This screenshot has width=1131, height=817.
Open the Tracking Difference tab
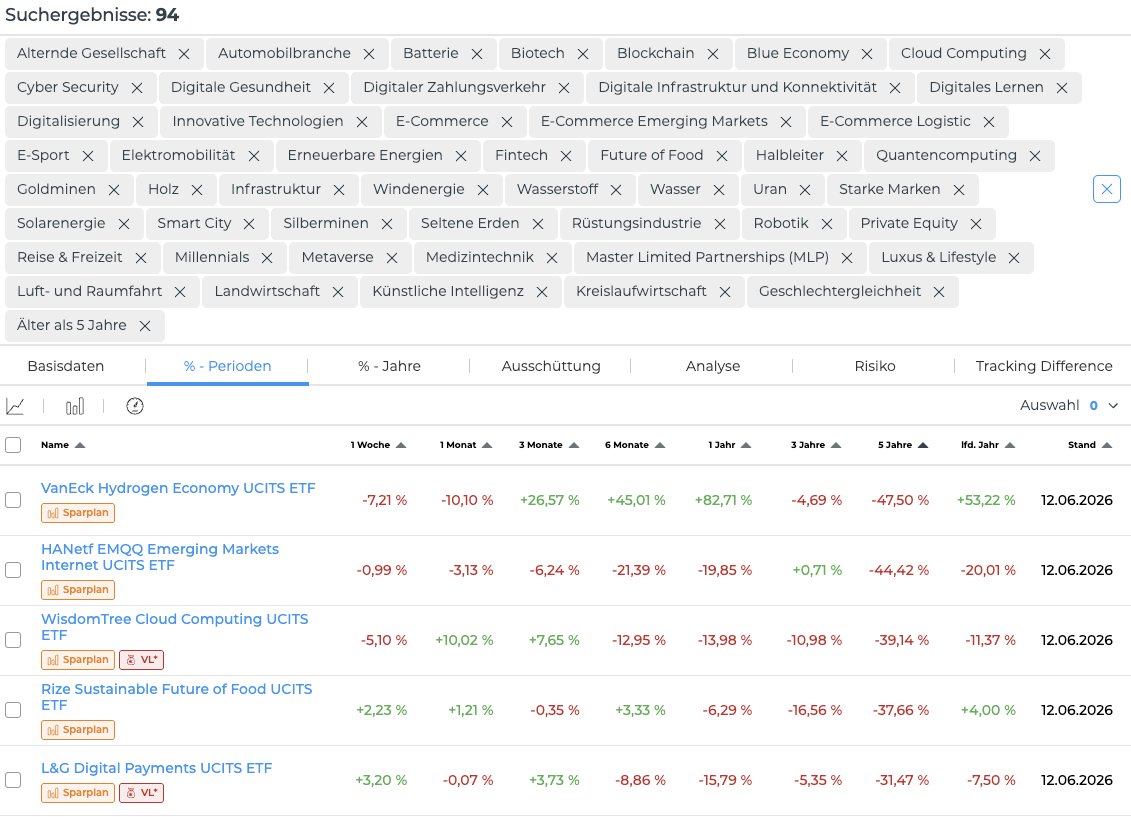point(1044,366)
